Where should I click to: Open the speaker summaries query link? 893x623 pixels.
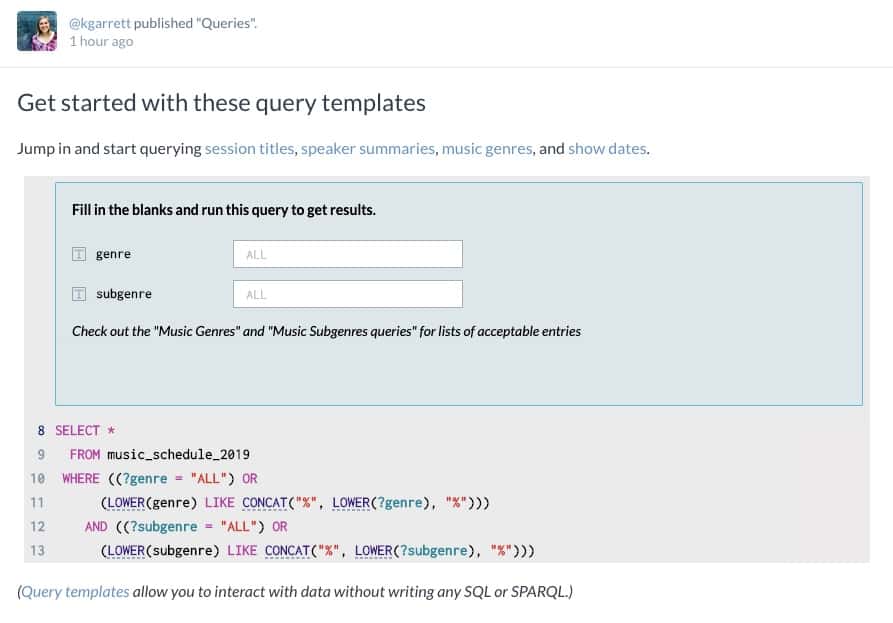coord(368,149)
